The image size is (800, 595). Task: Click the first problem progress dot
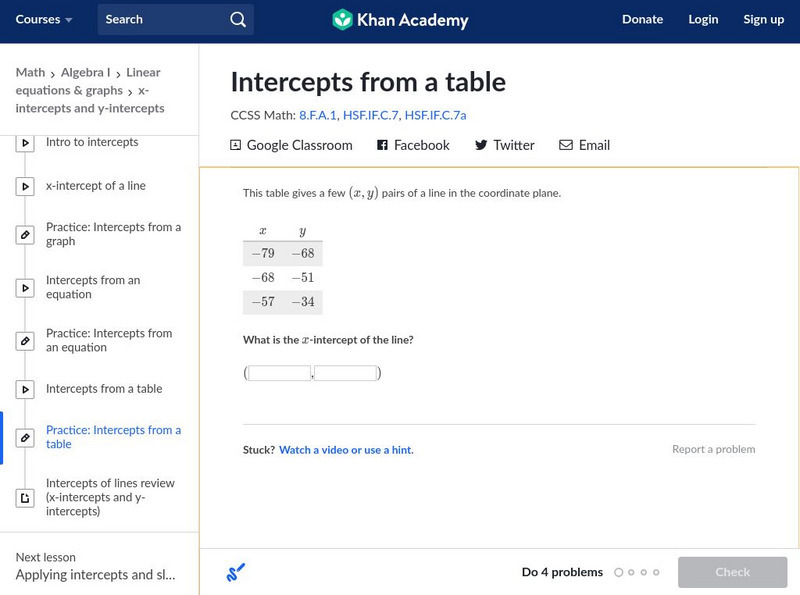[x=619, y=573]
